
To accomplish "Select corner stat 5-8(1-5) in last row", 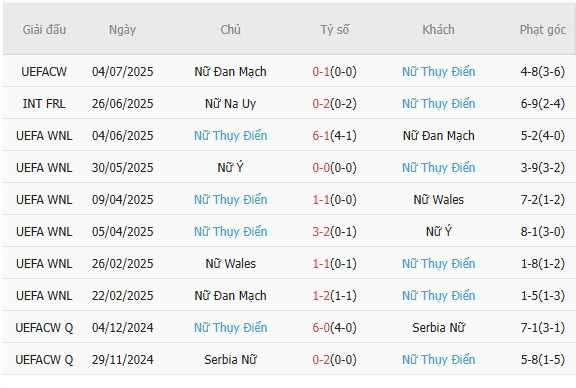I will coord(543,359).
